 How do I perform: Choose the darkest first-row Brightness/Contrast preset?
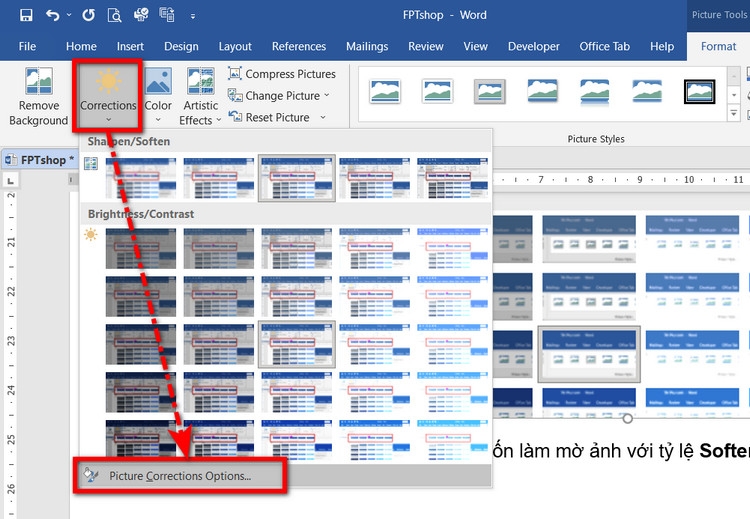141,248
